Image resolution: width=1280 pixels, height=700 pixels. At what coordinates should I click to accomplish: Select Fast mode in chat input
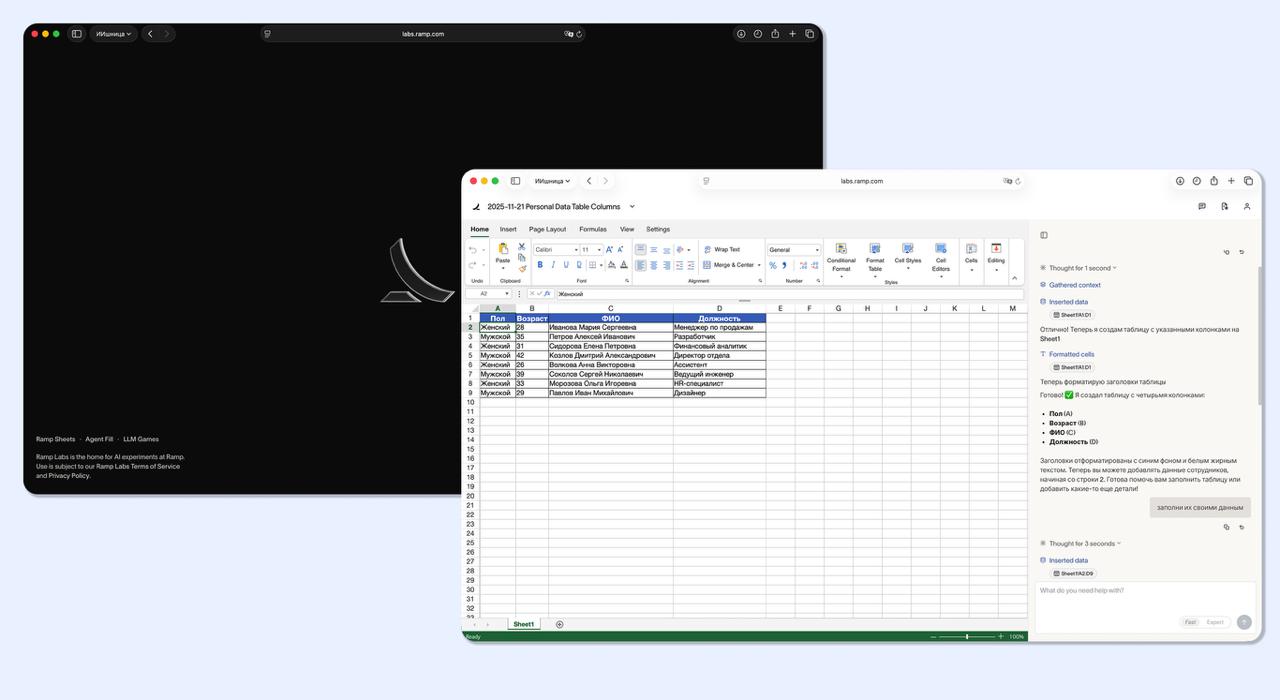[x=1190, y=622]
